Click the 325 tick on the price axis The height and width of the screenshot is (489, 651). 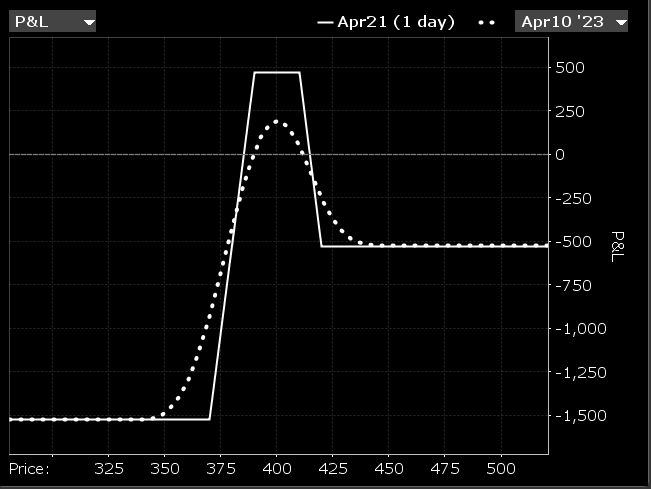(x=108, y=468)
